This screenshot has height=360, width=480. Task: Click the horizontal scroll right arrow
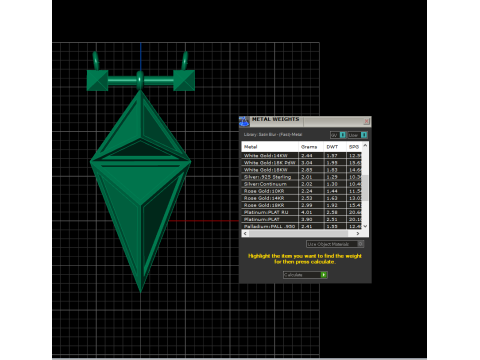pos(358,233)
